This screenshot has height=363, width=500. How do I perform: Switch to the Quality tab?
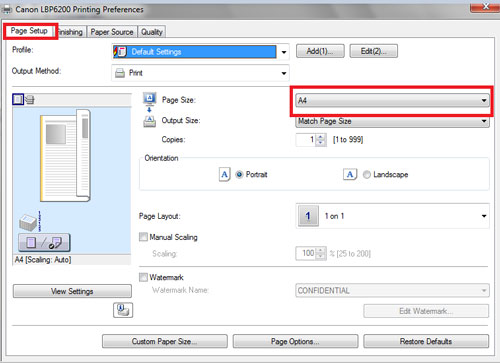click(152, 32)
